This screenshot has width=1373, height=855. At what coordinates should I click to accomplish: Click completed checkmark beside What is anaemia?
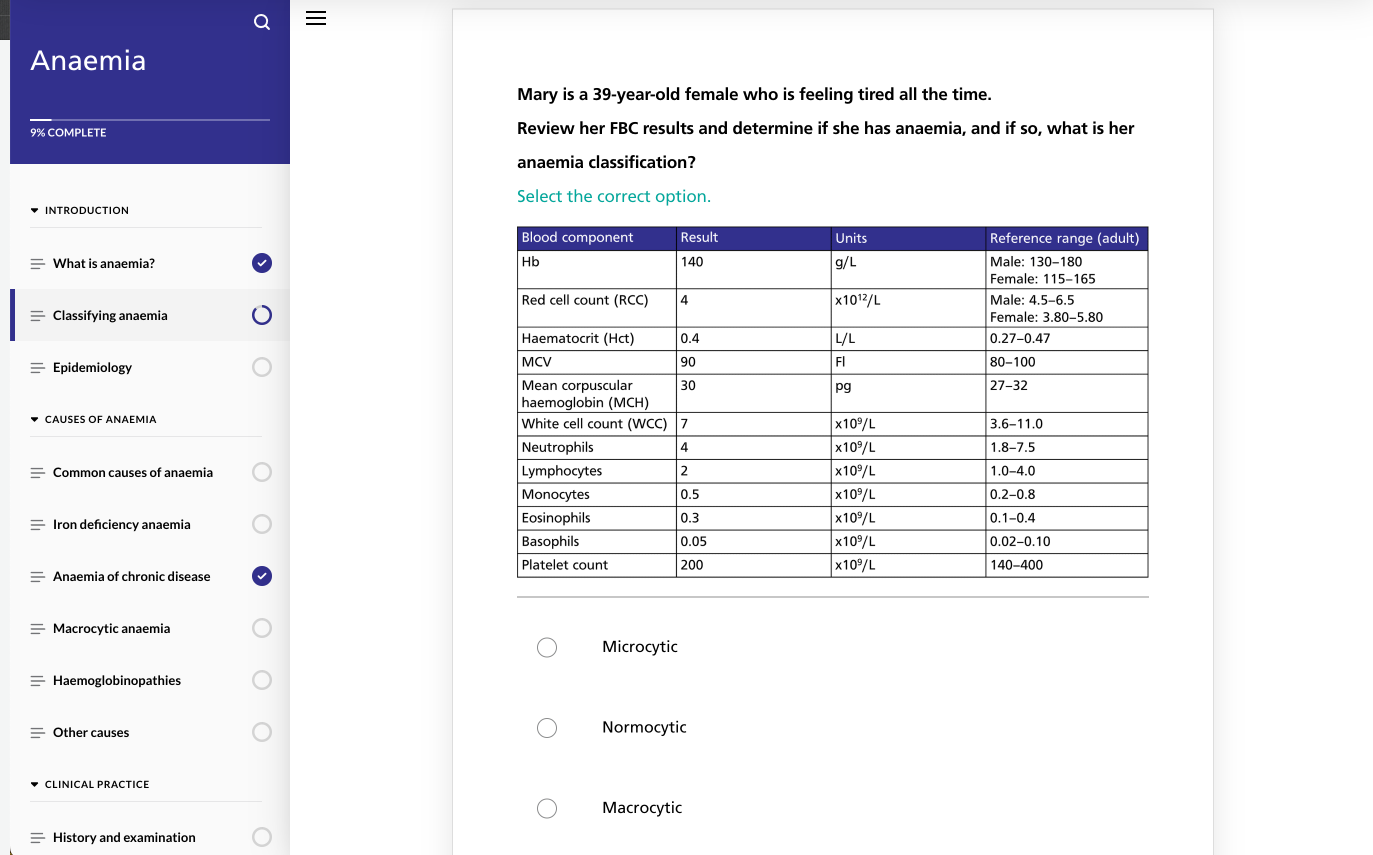(262, 263)
